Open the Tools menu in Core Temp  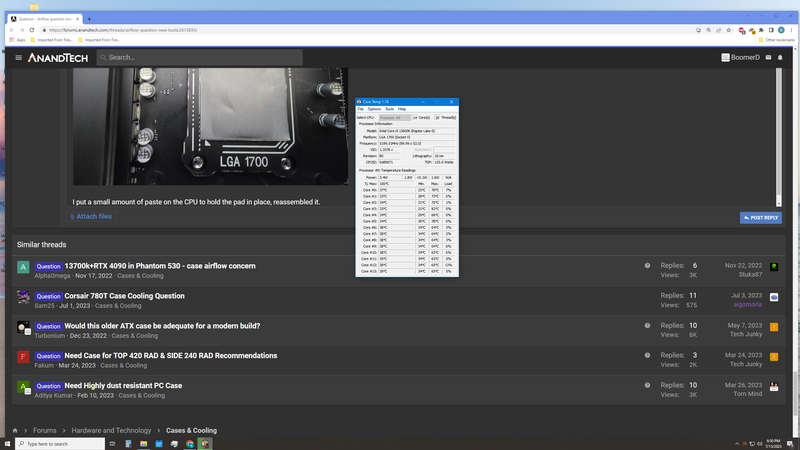(x=389, y=109)
